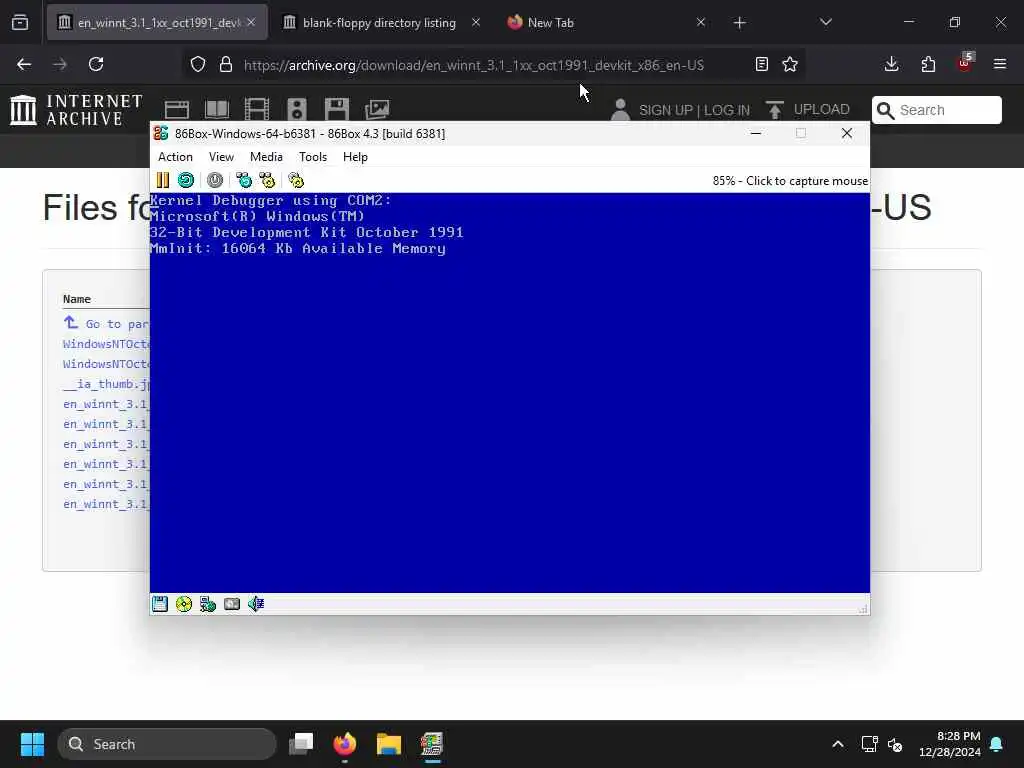This screenshot has width=1024, height=768.
Task: Click the Internet Archive Web icon
Action: coord(176,109)
